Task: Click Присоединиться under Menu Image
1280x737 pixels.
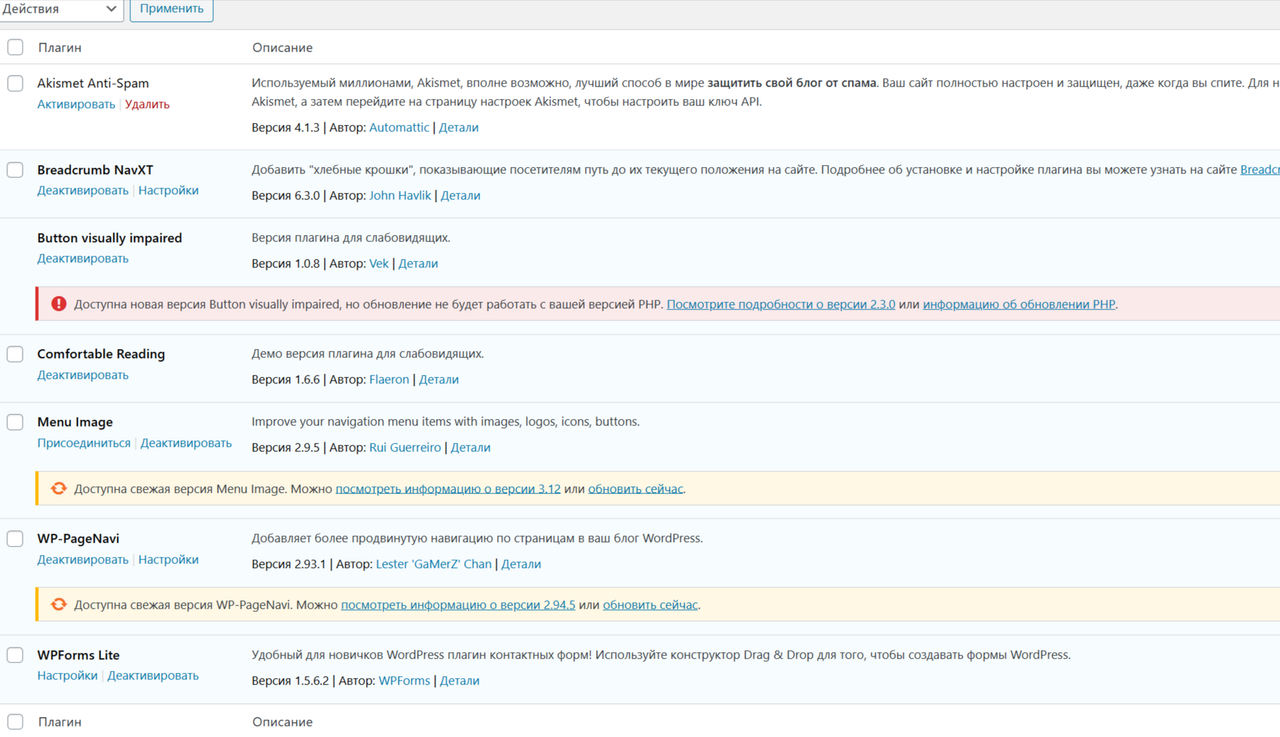Action: coord(84,443)
